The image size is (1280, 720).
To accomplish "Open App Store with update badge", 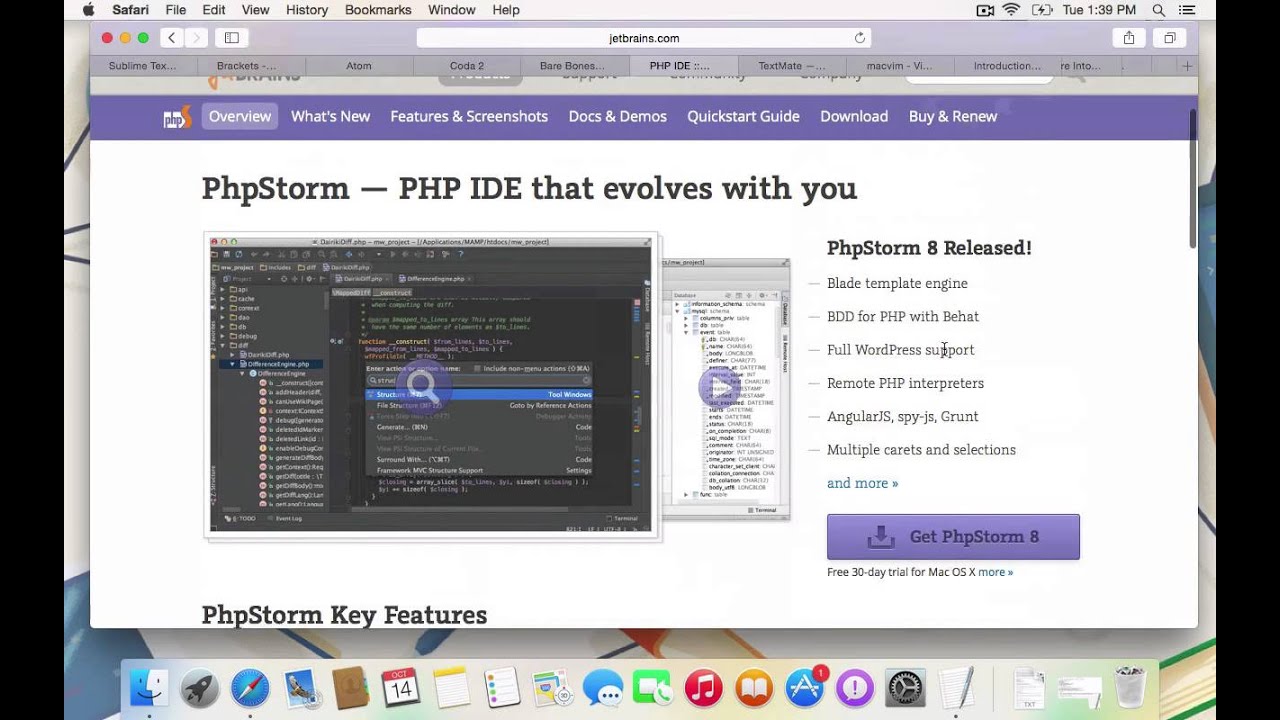I will (x=805, y=688).
